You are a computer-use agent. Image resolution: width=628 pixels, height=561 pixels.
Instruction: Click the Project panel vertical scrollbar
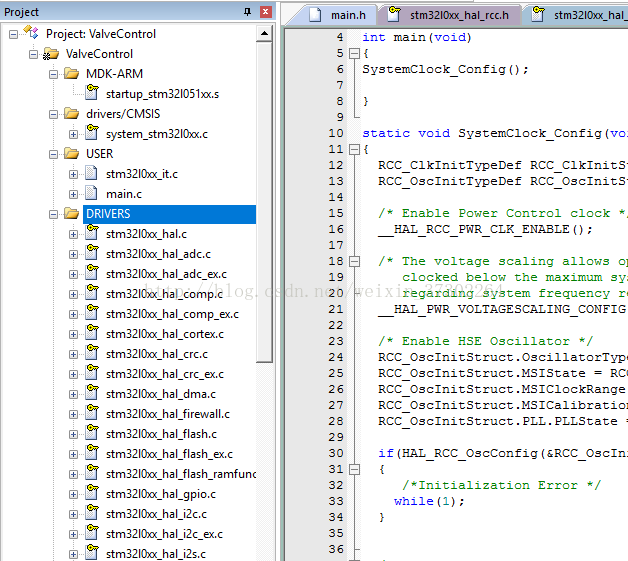tap(265, 200)
